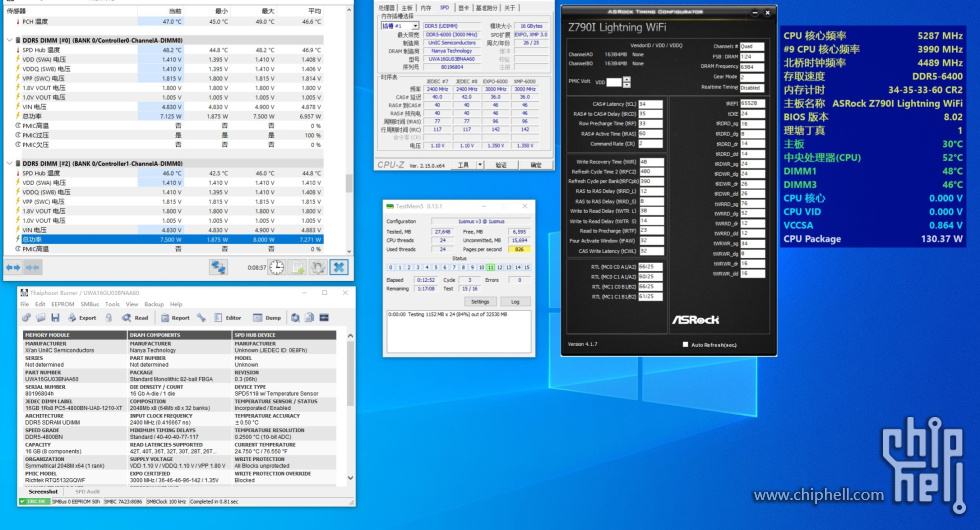The width and height of the screenshot is (980, 530).
Task: Open Editor in Thaiphoon Burner toolbar
Action: pos(228,318)
